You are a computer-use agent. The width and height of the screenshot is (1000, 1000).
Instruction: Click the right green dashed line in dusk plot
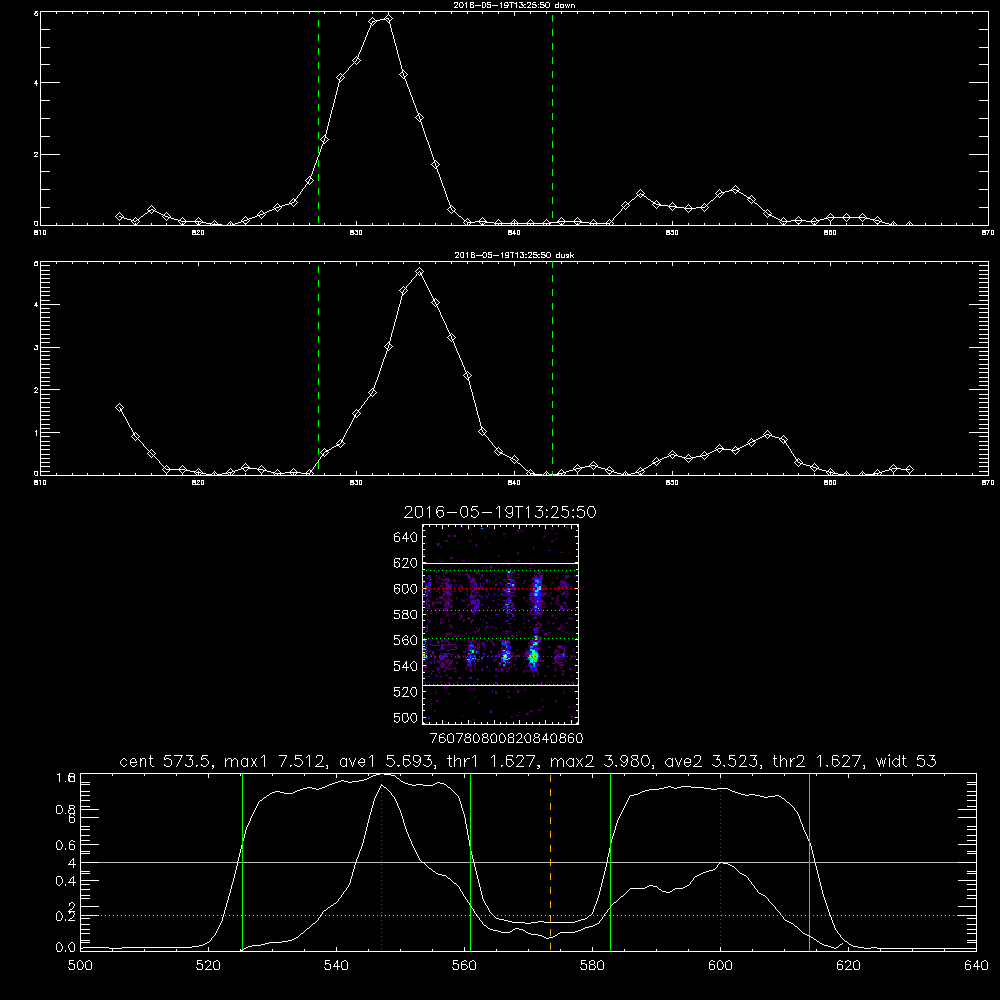(x=552, y=368)
